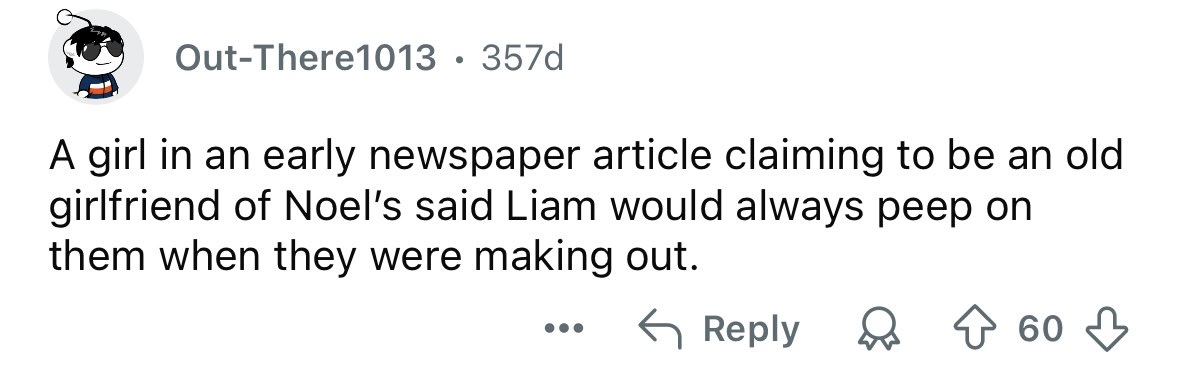Open Out-There1013's Snoo avatar

point(95,57)
